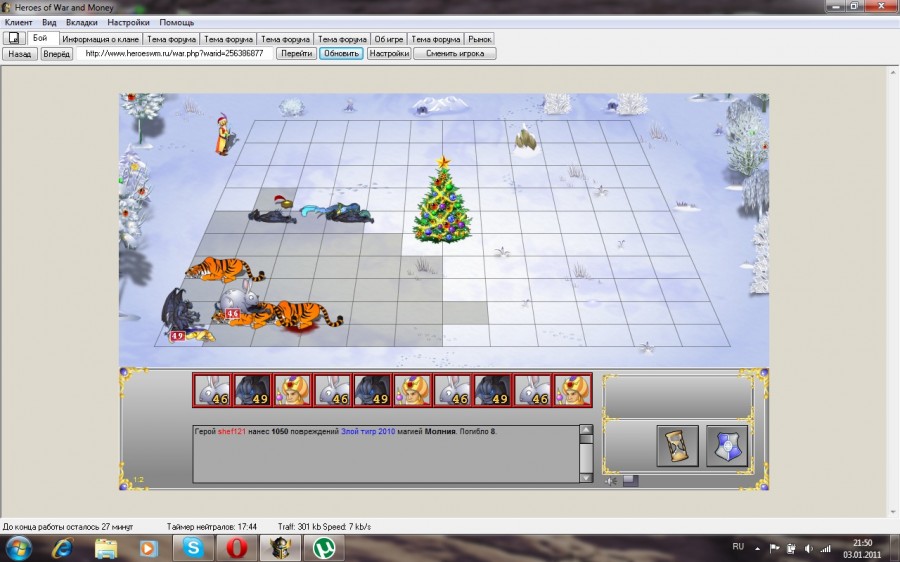This screenshot has height=562, width=900.
Task: Click 'Traff: 301 kb Speed: 7 kb/s' text
Action: [x=324, y=526]
